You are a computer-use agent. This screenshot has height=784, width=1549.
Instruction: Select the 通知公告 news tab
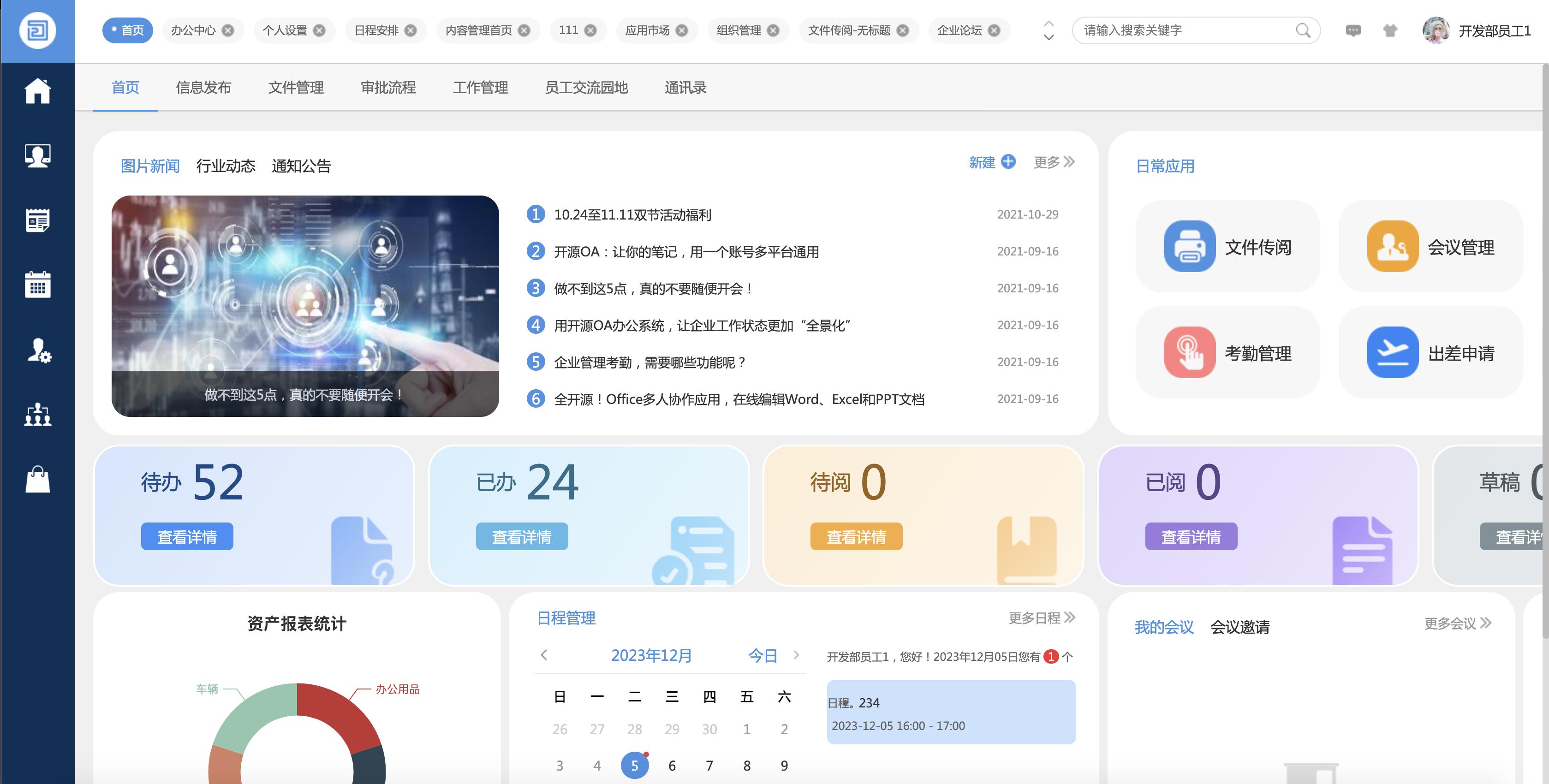(301, 166)
